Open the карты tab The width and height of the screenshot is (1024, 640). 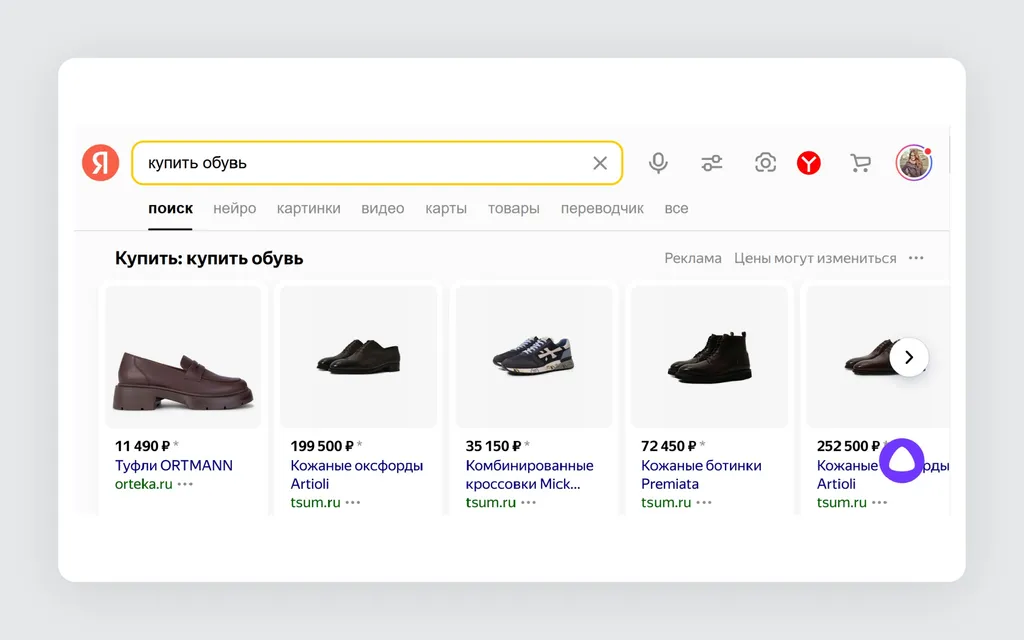pos(446,208)
